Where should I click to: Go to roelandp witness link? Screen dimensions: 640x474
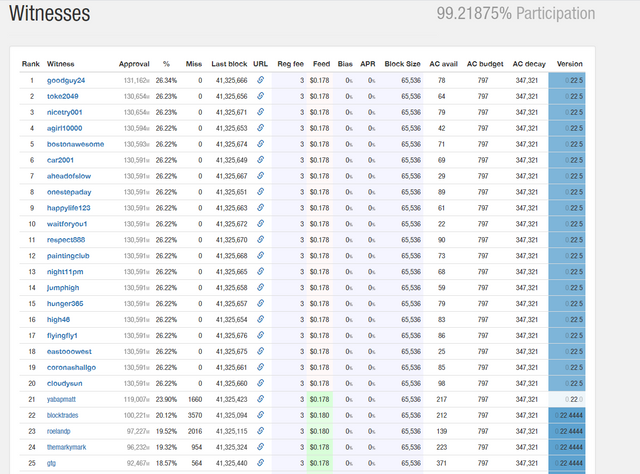pyautogui.click(x=58, y=431)
